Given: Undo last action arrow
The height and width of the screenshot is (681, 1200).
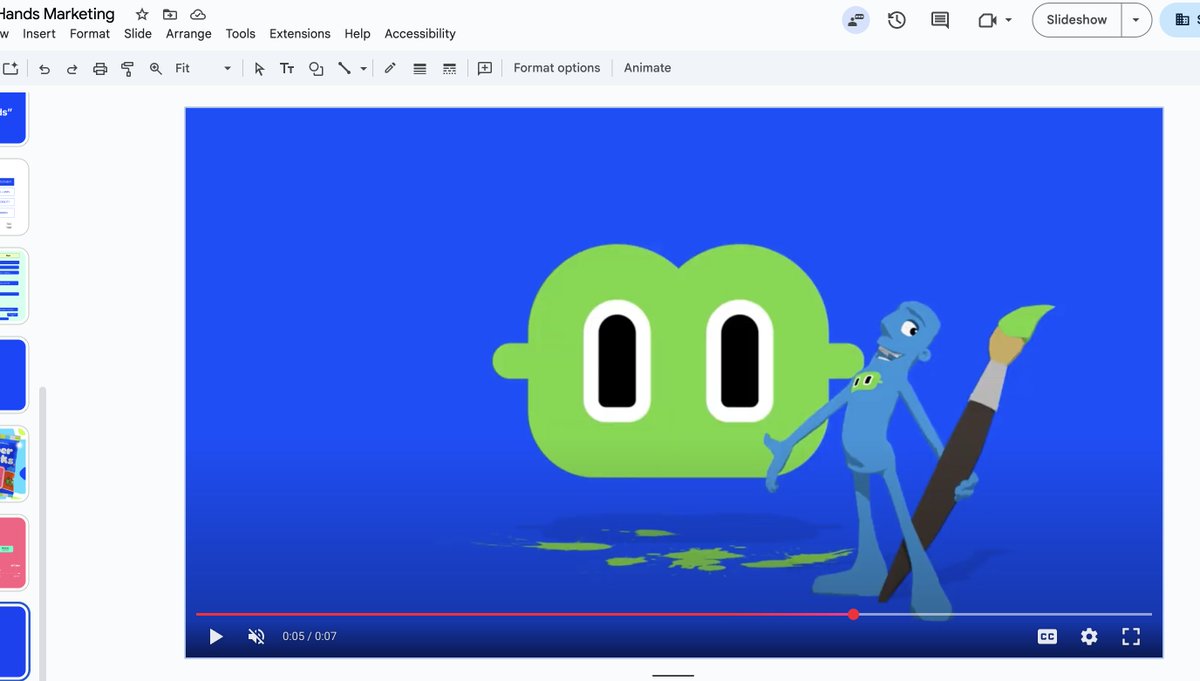Looking at the screenshot, I should tap(44, 68).
